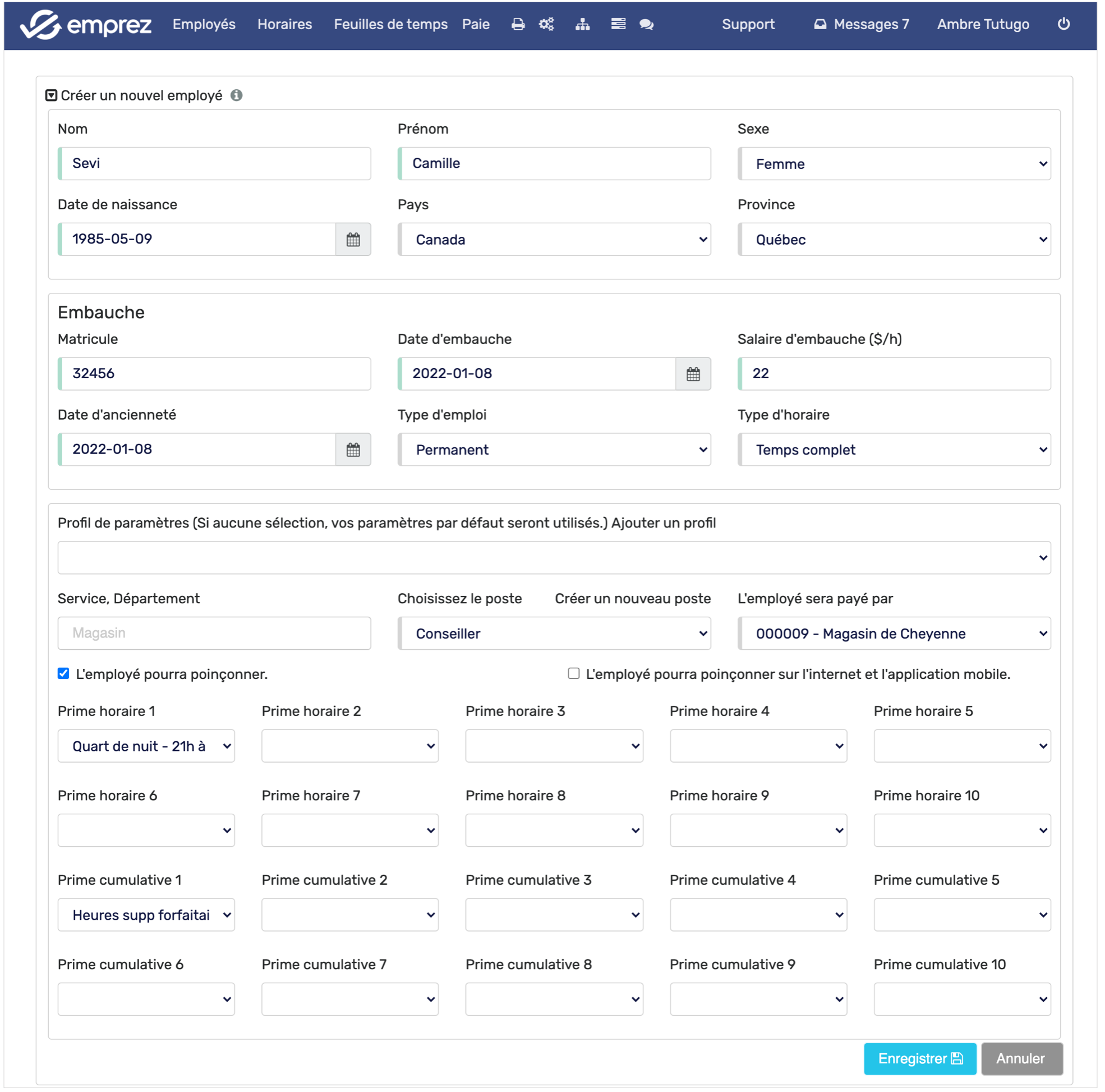Open the chat bubbles icon
This screenshot has width=1105, height=1092.
click(646, 24)
